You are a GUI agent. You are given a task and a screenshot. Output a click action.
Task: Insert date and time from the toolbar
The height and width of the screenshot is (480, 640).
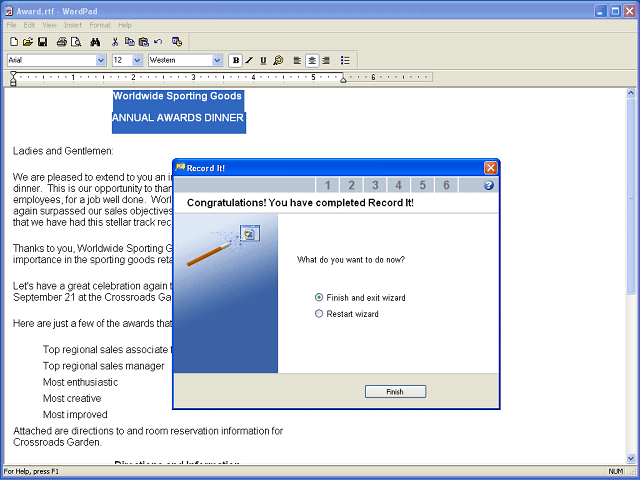click(x=177, y=42)
